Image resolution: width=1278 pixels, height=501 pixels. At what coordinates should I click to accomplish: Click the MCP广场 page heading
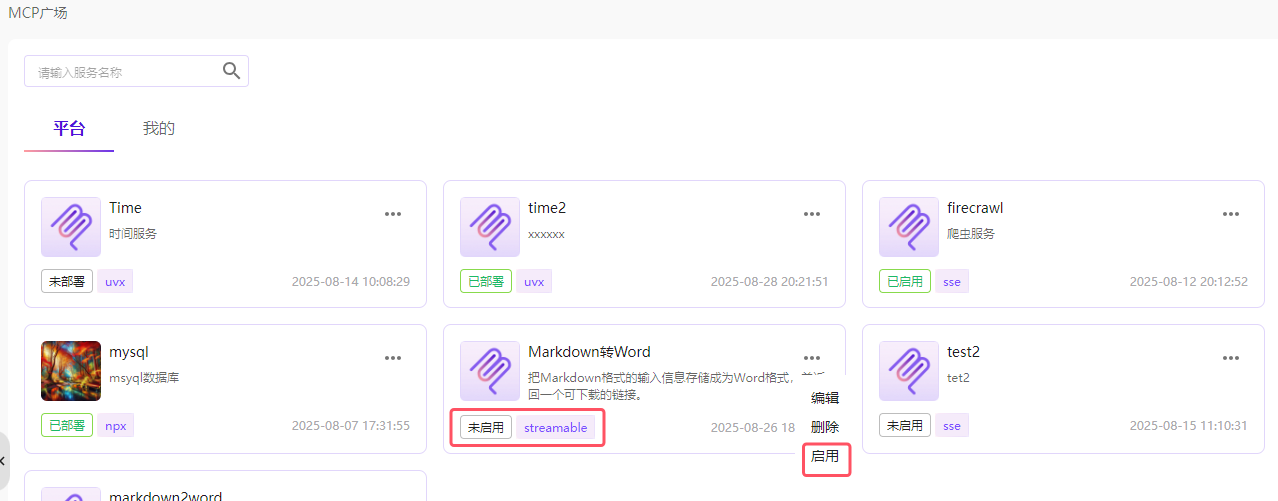(38, 13)
